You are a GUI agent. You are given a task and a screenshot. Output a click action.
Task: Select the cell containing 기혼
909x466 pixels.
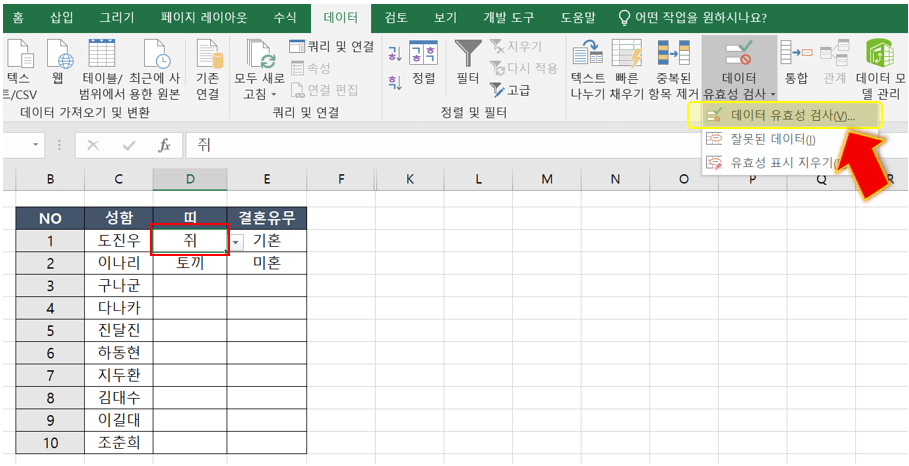click(x=267, y=241)
